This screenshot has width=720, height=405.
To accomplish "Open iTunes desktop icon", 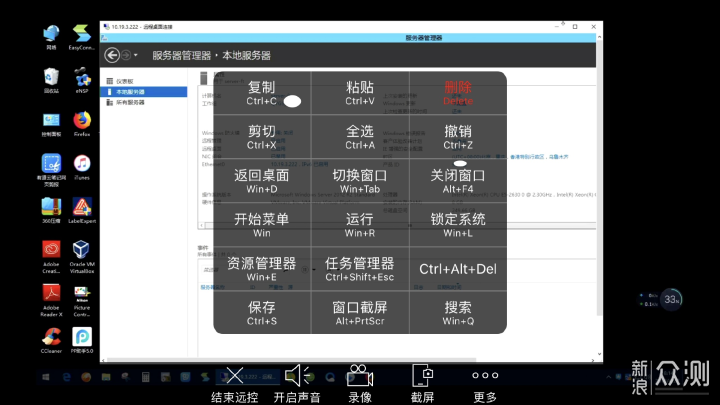I will tap(82, 167).
